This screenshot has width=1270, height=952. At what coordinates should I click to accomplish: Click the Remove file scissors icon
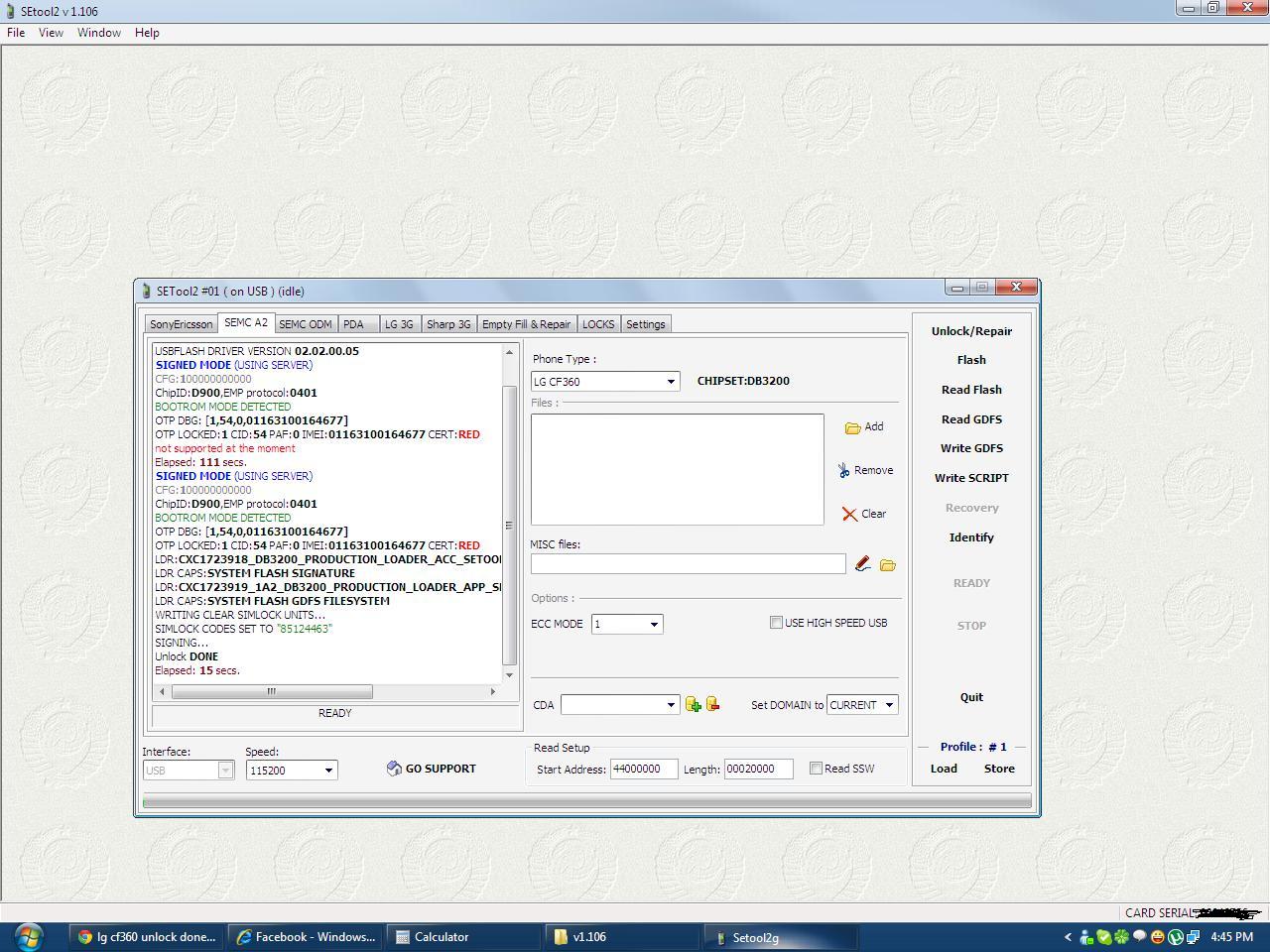(843, 470)
